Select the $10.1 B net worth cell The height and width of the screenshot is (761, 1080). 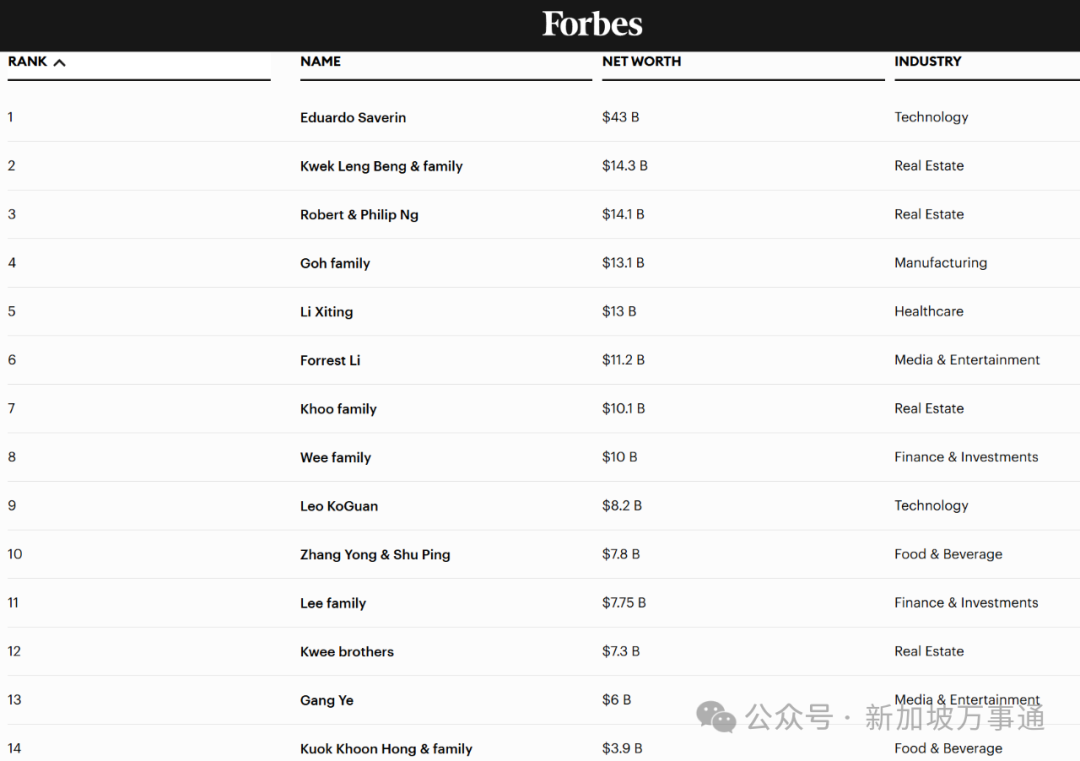(x=623, y=408)
